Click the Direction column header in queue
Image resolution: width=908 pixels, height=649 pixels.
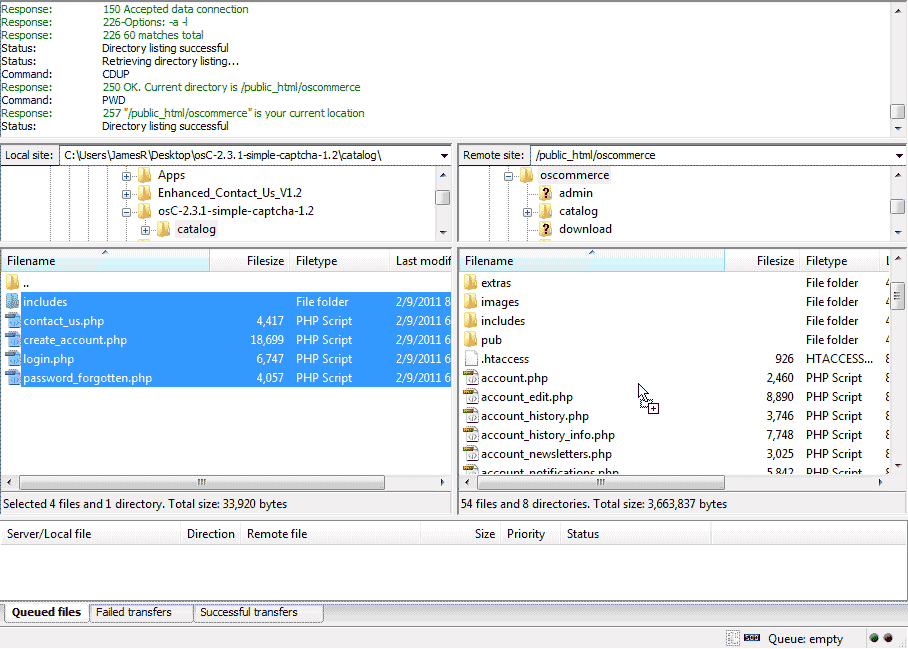click(211, 534)
